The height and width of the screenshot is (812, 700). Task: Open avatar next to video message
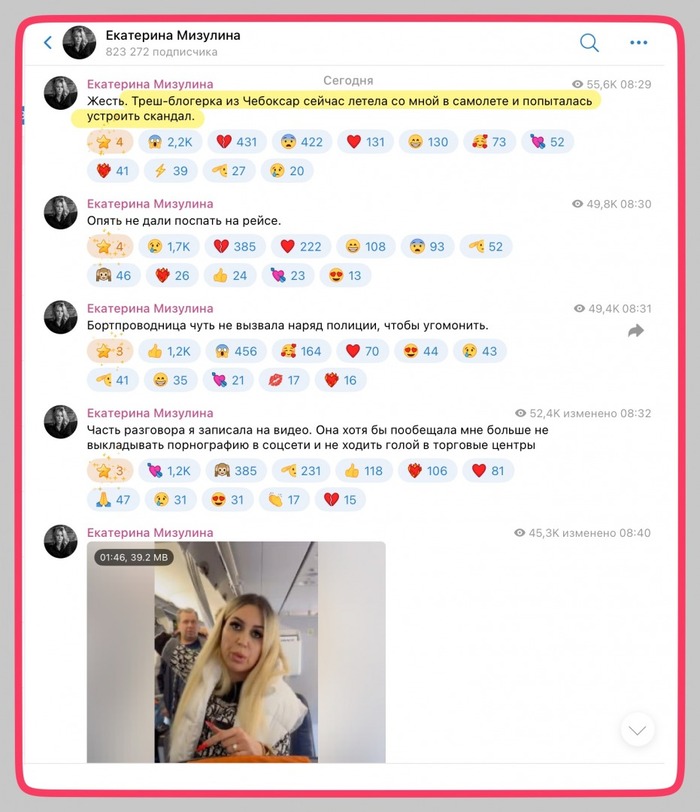pyautogui.click(x=61, y=541)
